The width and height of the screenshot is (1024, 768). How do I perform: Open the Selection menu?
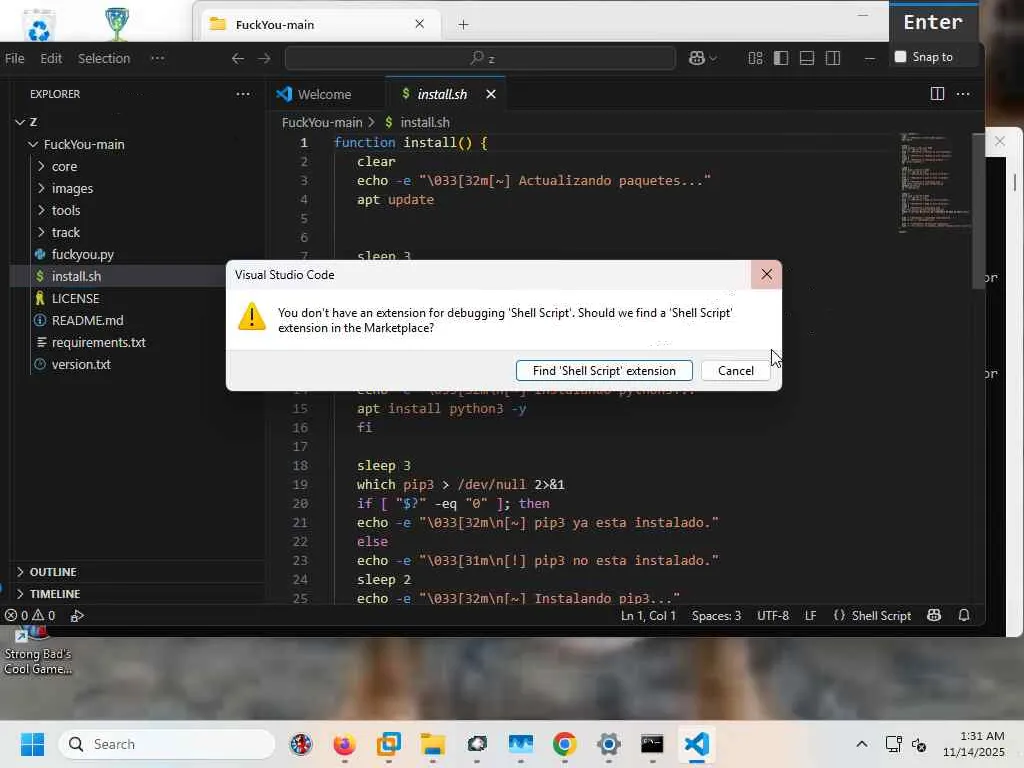click(104, 58)
